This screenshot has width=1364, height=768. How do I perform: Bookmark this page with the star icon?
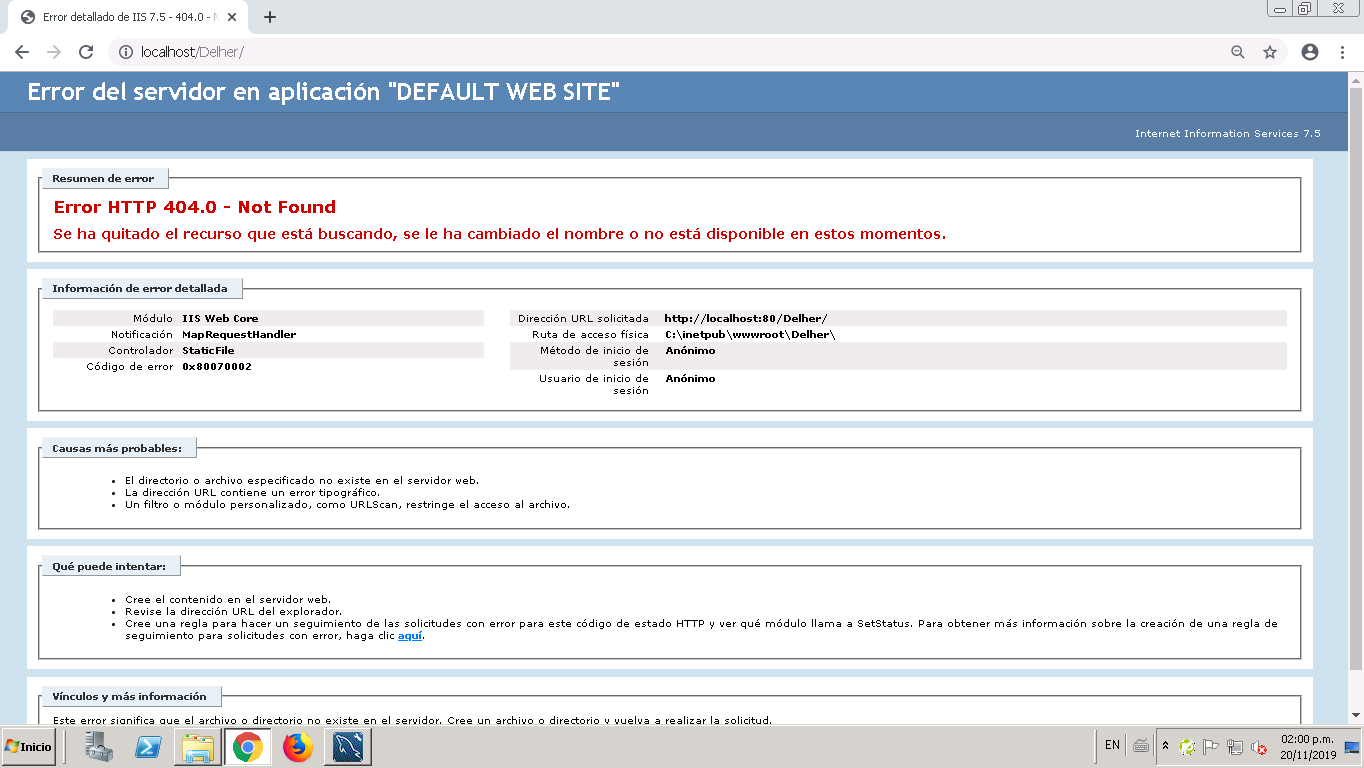pos(1270,52)
